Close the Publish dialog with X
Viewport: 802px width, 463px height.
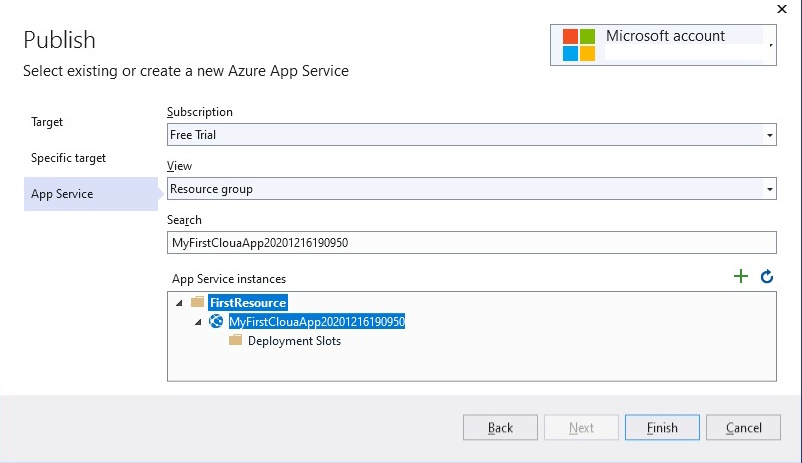pos(782,9)
